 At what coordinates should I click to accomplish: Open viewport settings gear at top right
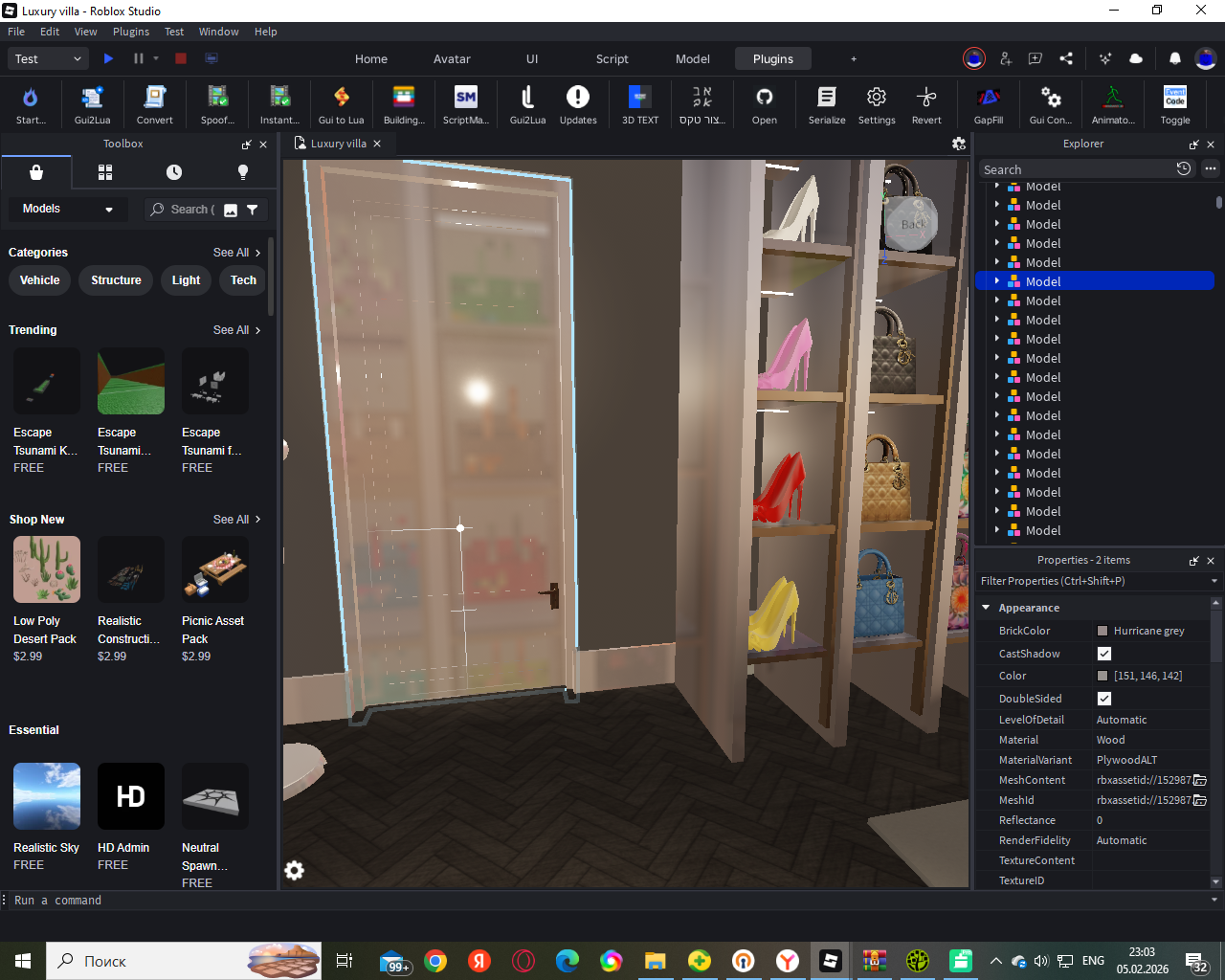(959, 144)
